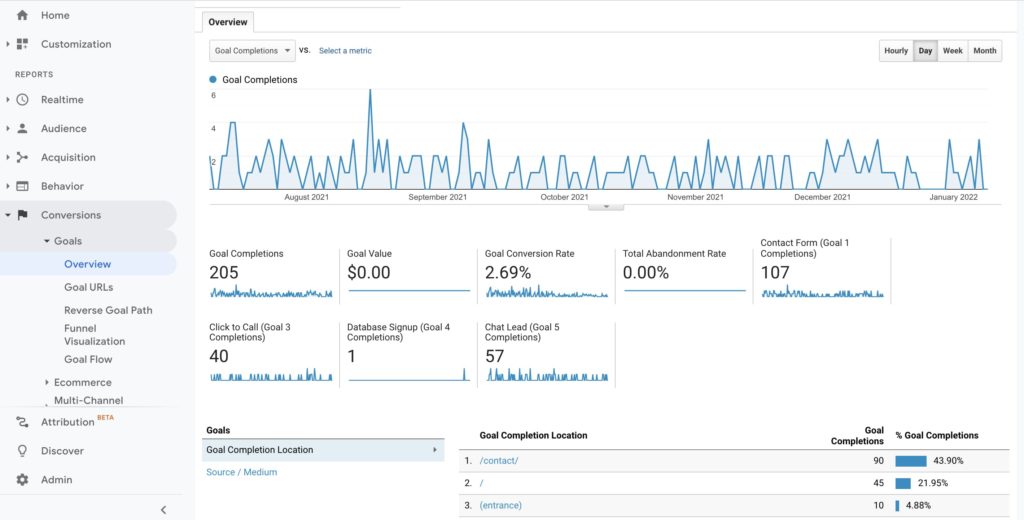Switch chart to Hourly view

tap(896, 50)
